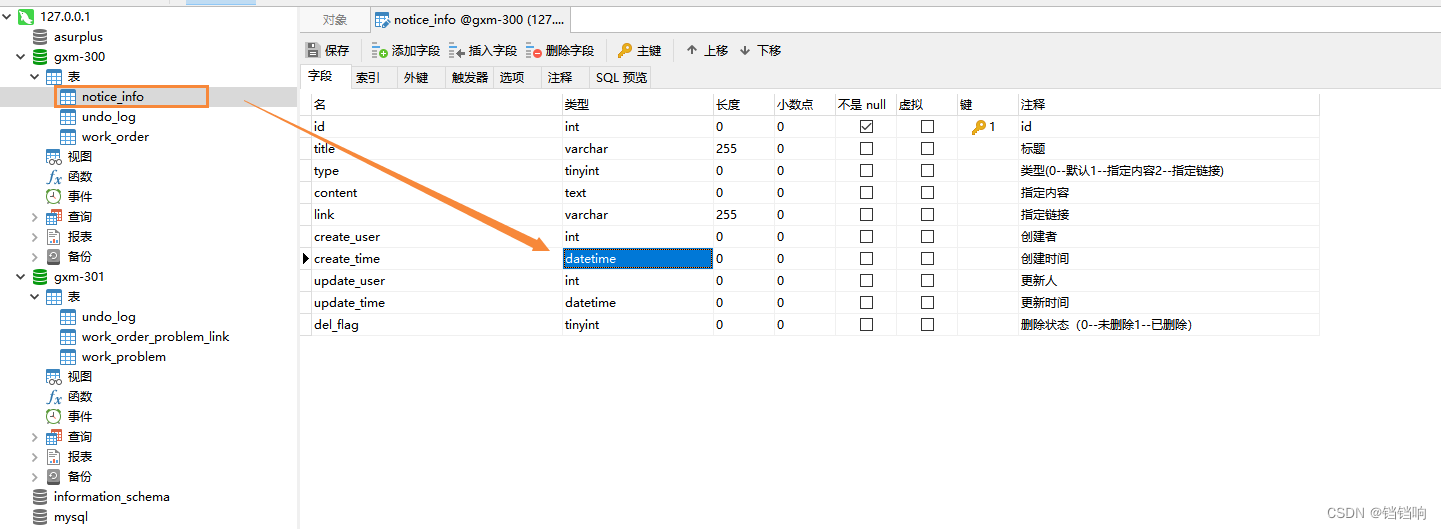The width and height of the screenshot is (1441, 529).
Task: Select the undo_log table under gxm-301
Action: click(x=108, y=317)
